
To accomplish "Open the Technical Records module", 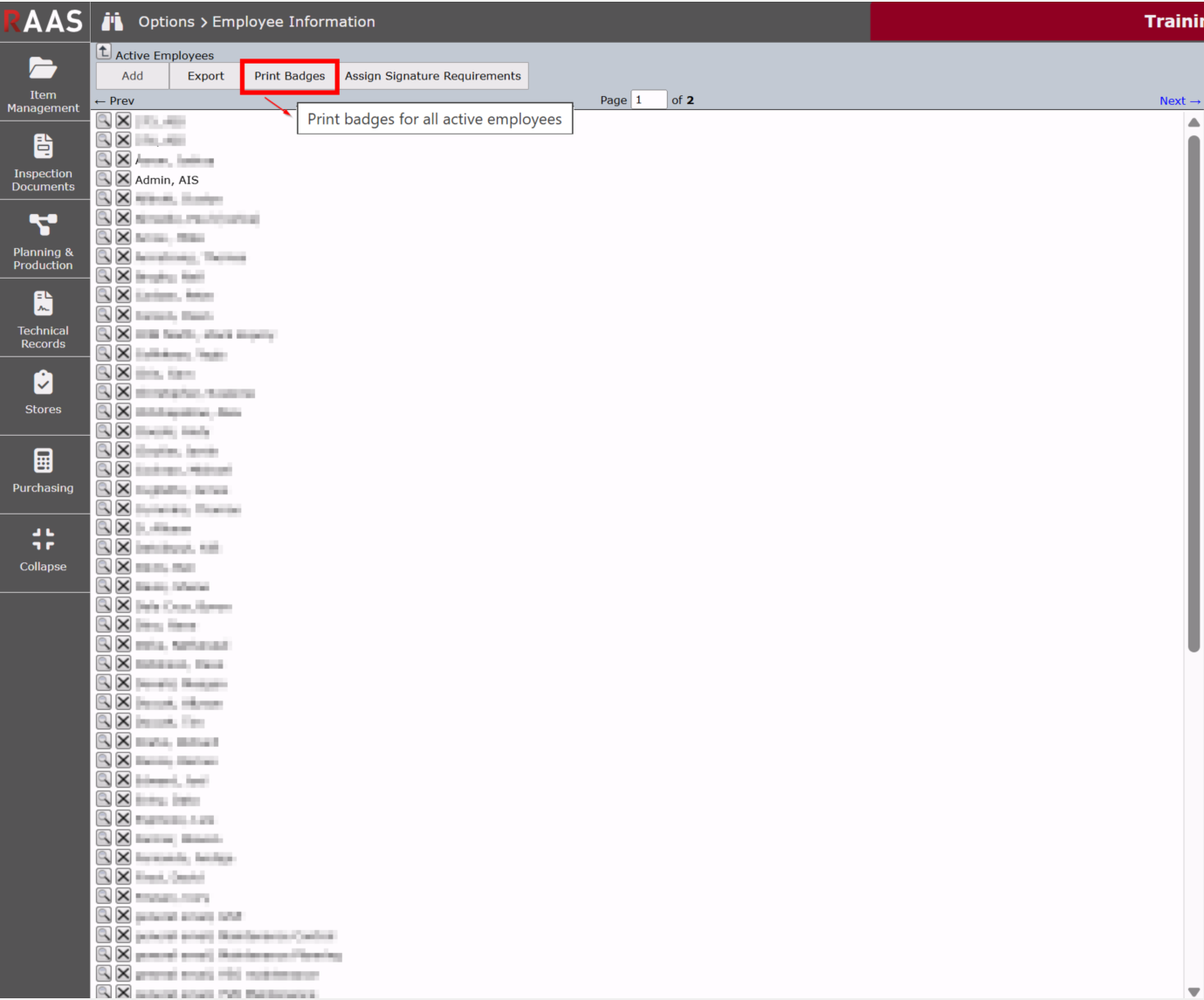I will (44, 319).
